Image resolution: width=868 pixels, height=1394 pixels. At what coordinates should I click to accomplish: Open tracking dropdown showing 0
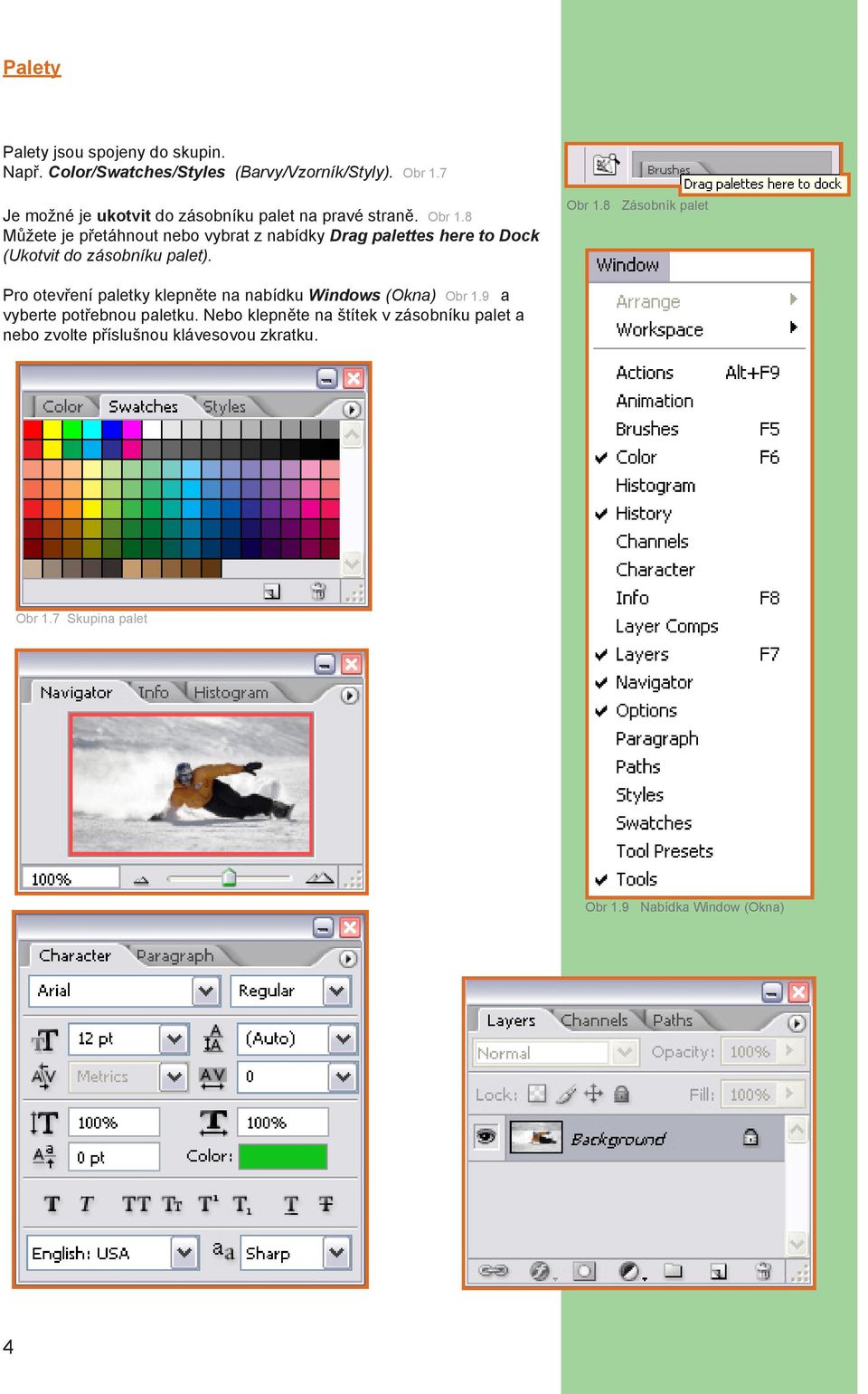(x=343, y=1076)
